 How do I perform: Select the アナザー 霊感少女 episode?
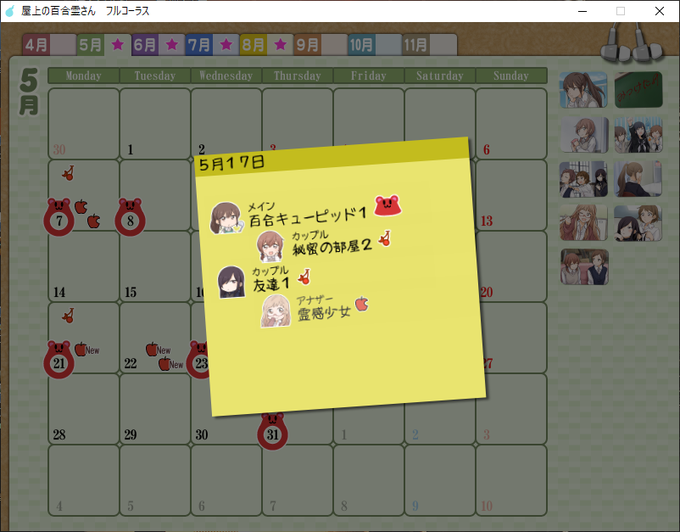pyautogui.click(x=315, y=310)
